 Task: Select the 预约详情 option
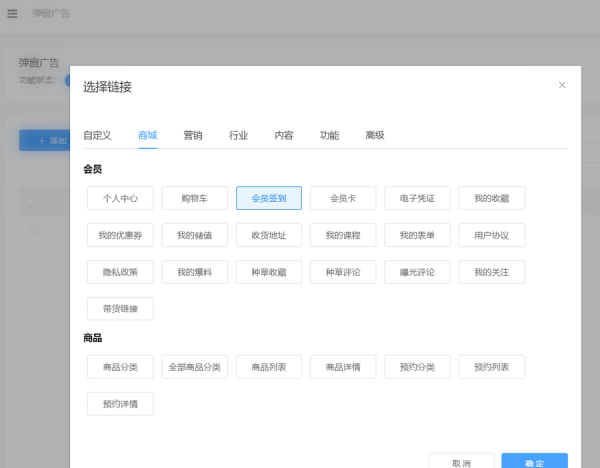[120, 404]
